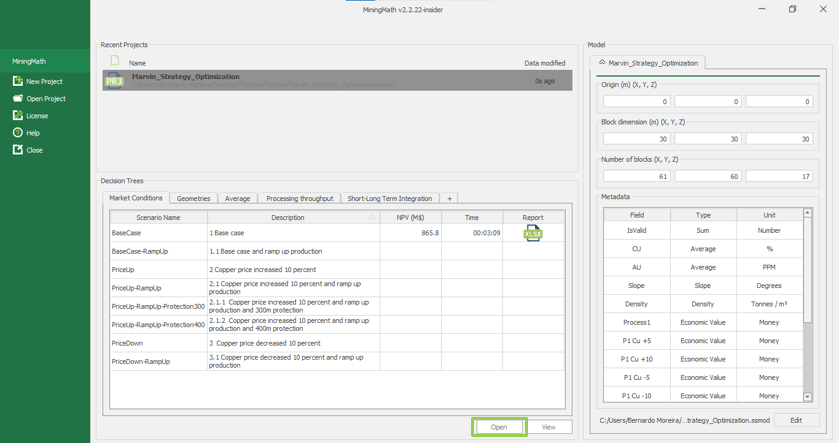The width and height of the screenshot is (839, 443).
Task: Click the Origin X input field
Action: point(636,101)
